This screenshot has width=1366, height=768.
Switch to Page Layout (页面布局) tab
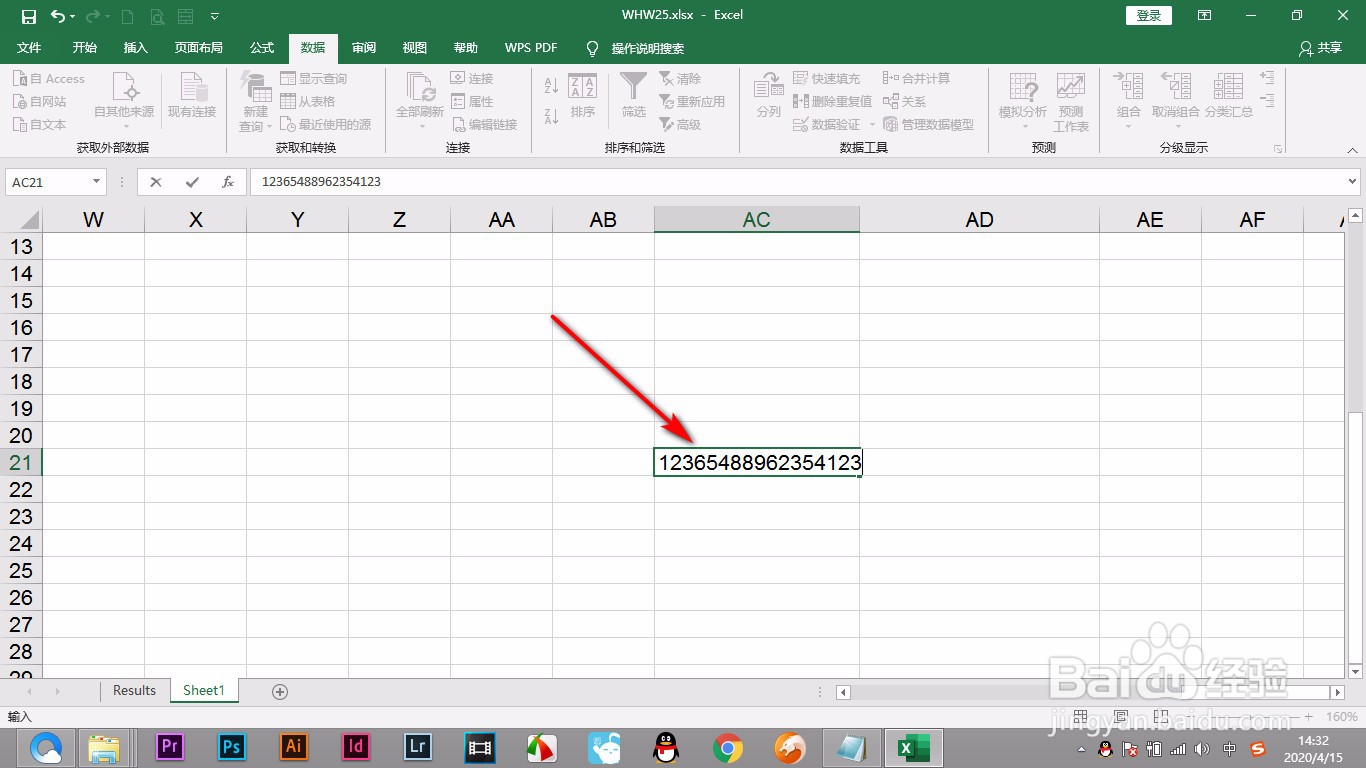[198, 48]
